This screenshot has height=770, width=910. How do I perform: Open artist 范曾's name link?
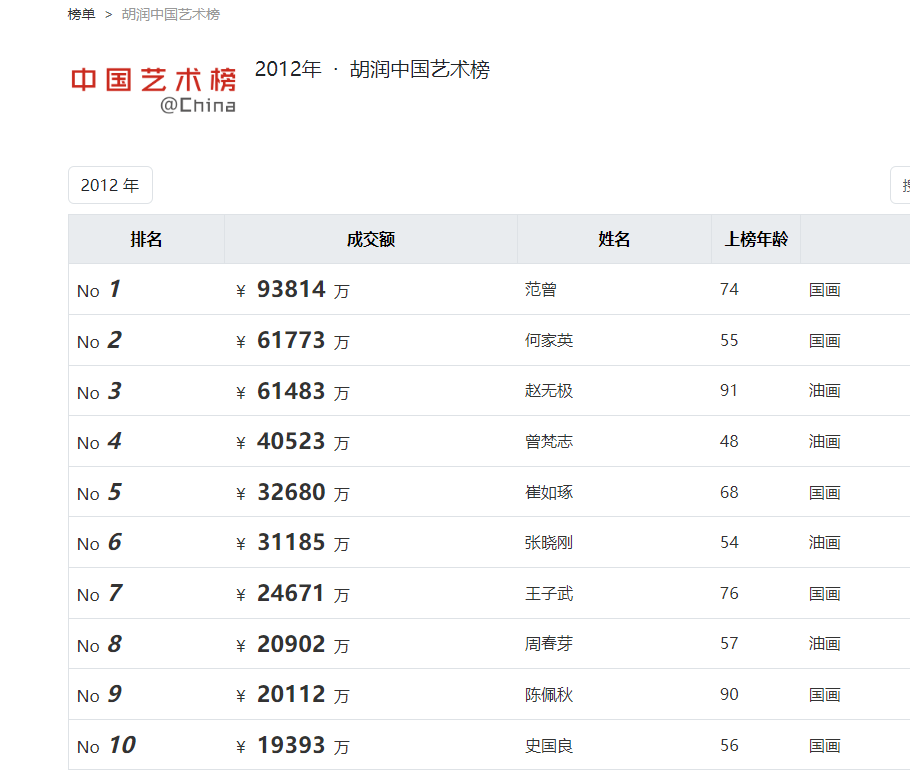[x=541, y=290]
